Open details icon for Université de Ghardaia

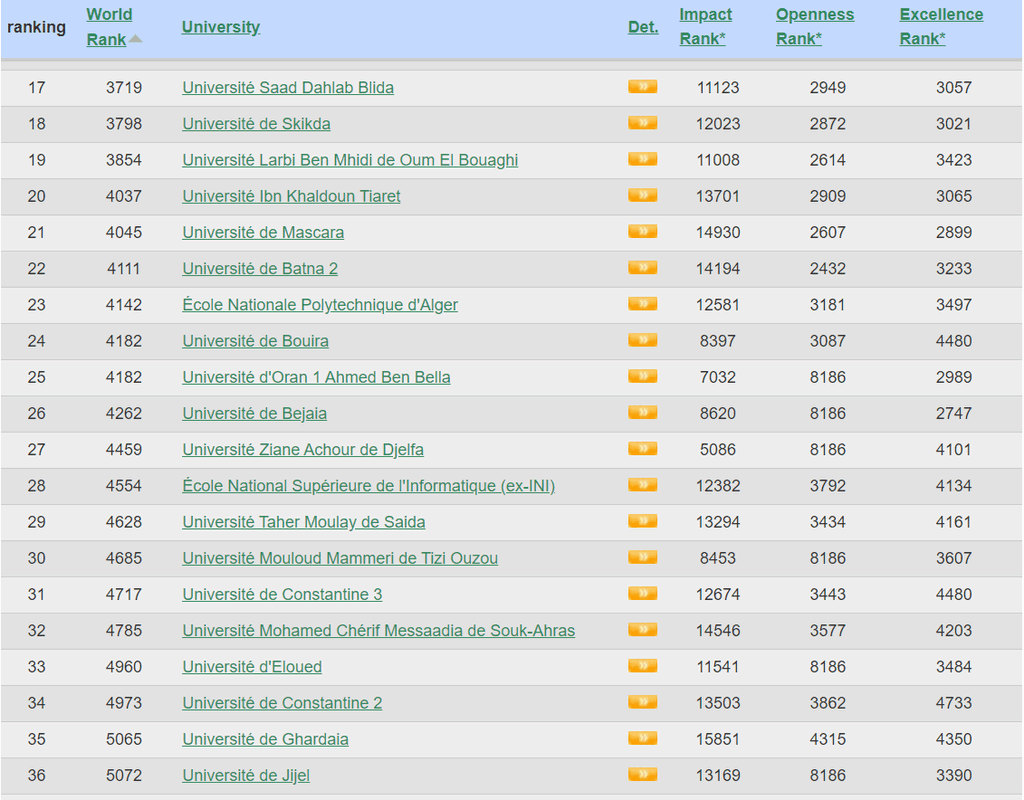coord(643,739)
